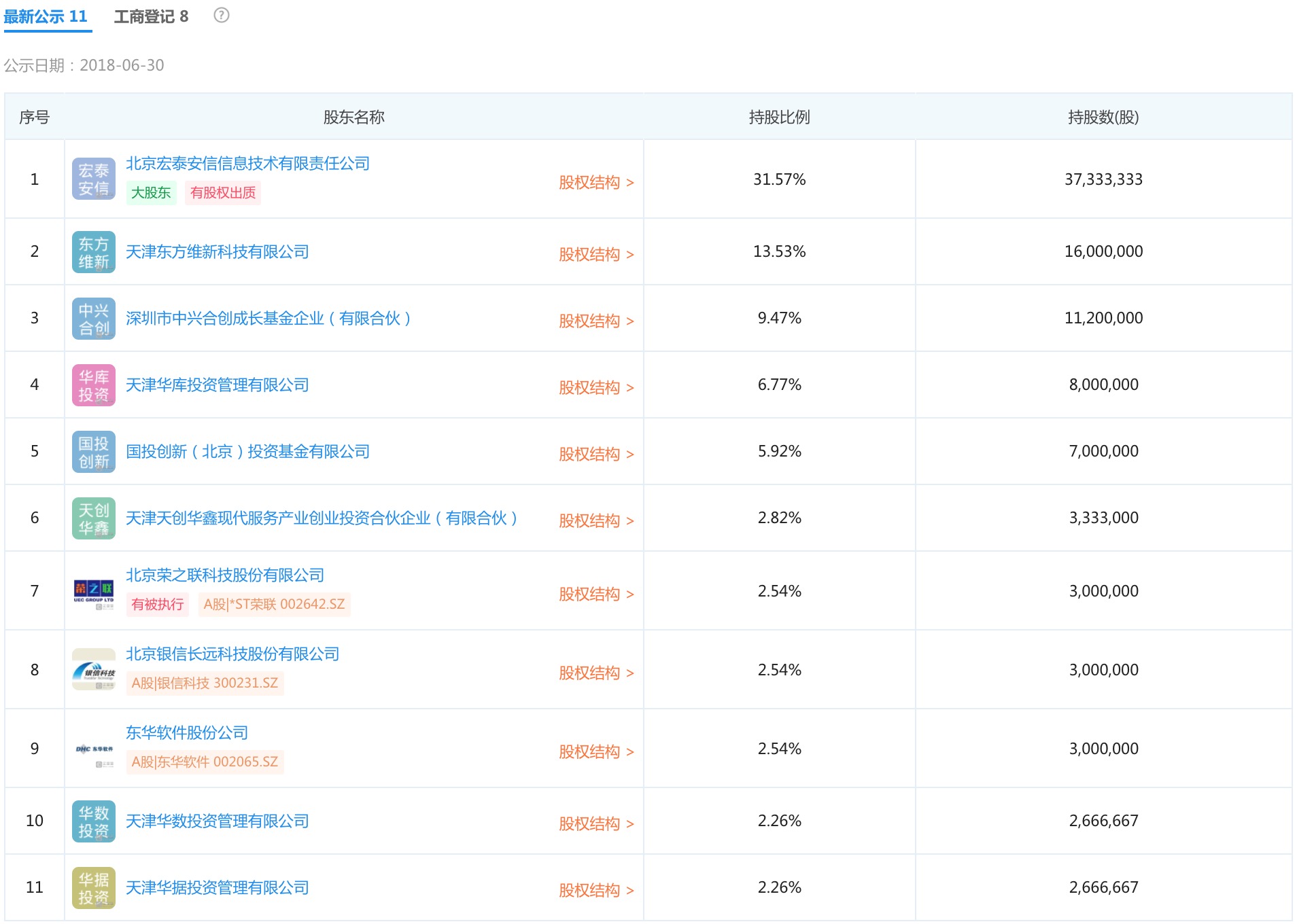This screenshot has height=924, width=1297.
Task: Click the help question mark icon
Action: 222,15
